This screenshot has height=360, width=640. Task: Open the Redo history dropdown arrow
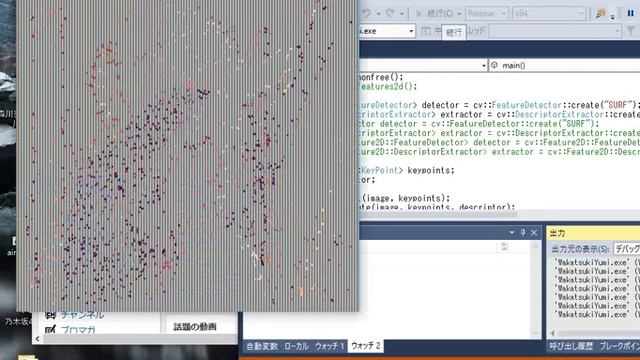402,14
